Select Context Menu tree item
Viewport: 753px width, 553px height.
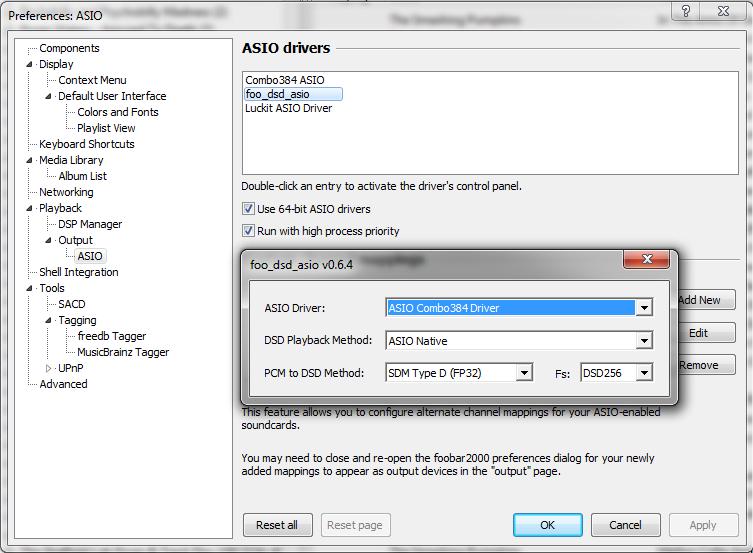(92, 80)
